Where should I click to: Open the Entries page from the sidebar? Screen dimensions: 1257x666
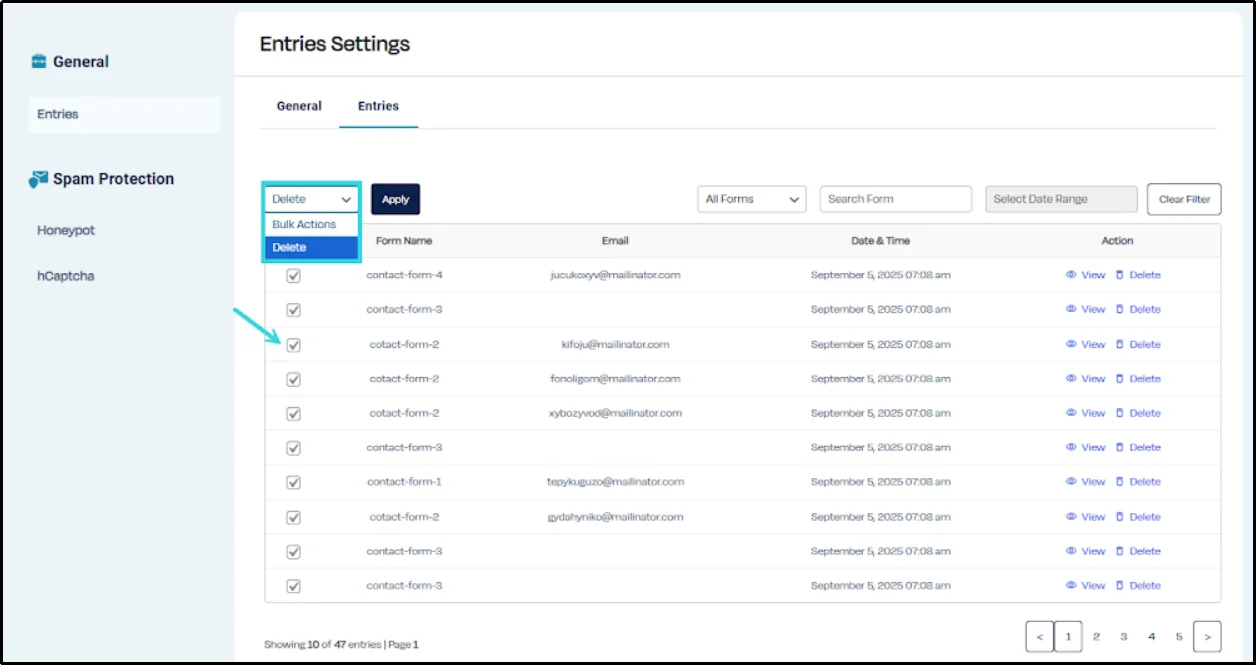(58, 114)
